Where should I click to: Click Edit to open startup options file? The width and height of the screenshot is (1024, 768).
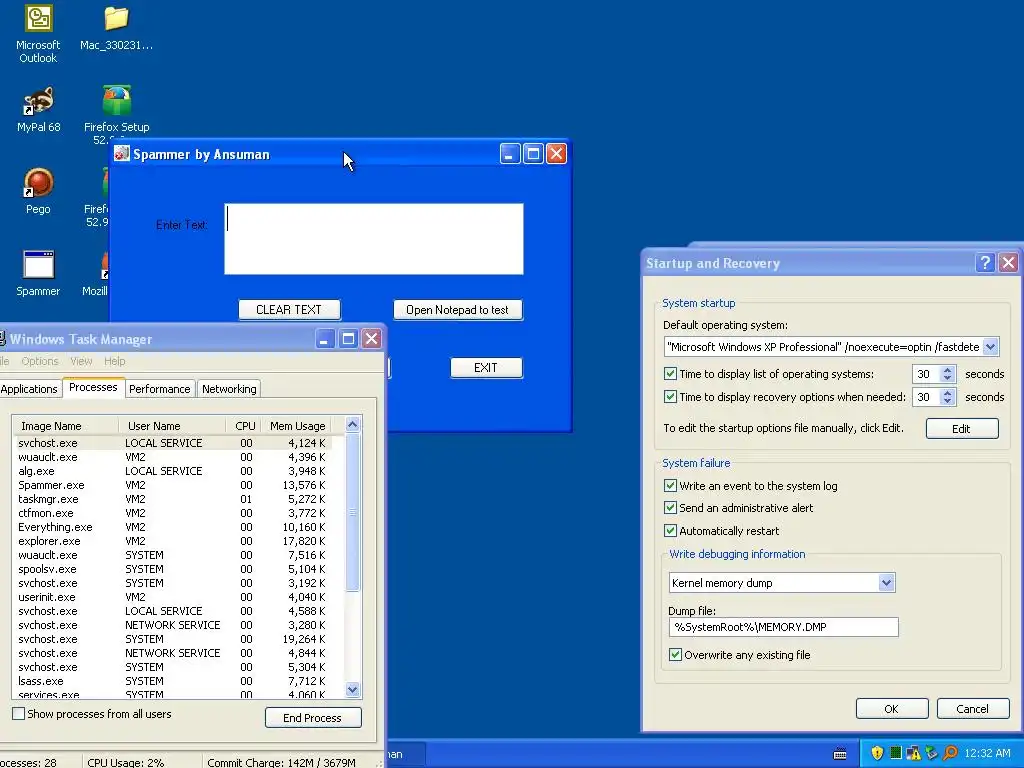pyautogui.click(x=961, y=428)
